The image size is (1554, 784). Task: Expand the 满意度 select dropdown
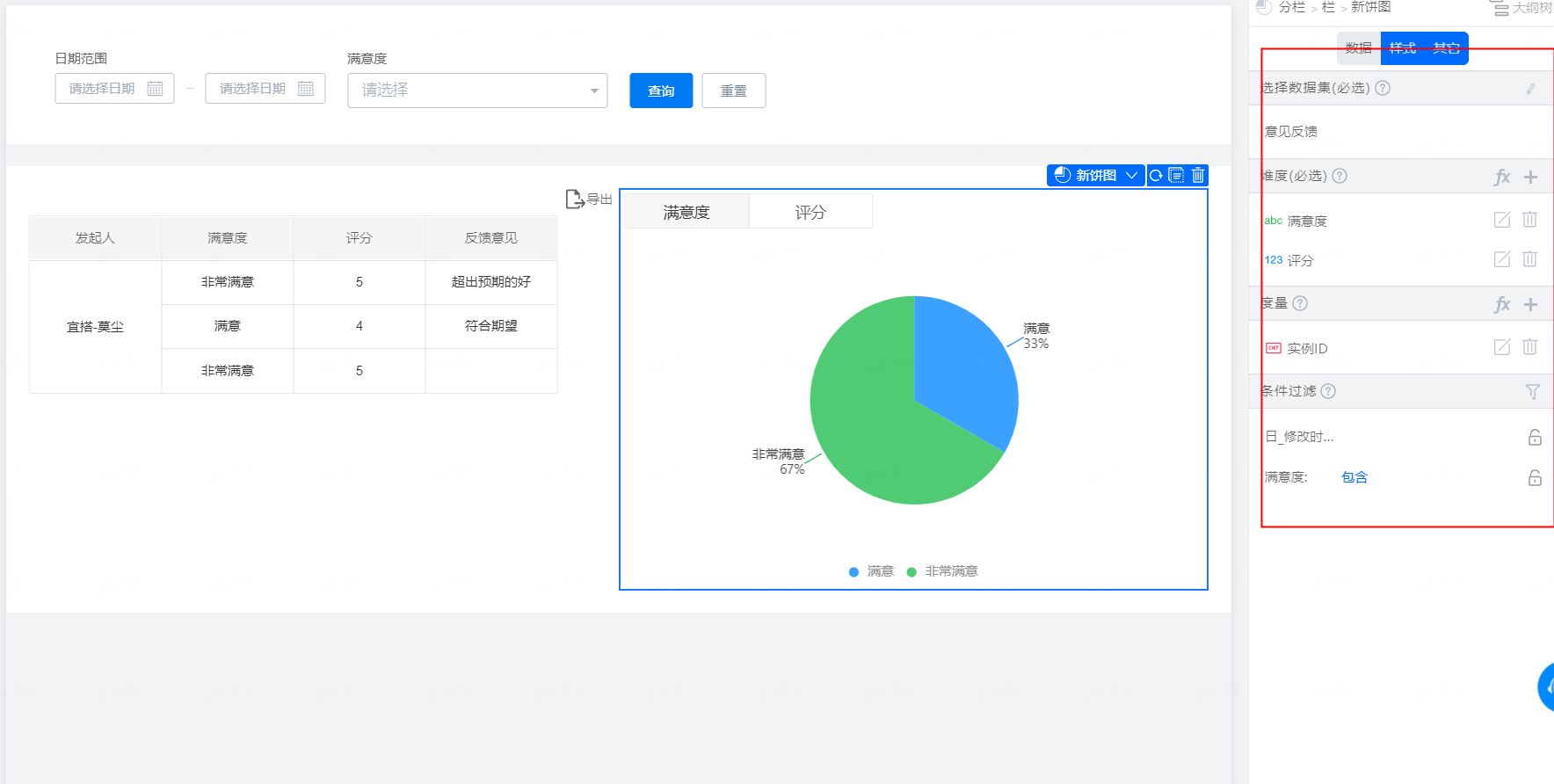(477, 91)
